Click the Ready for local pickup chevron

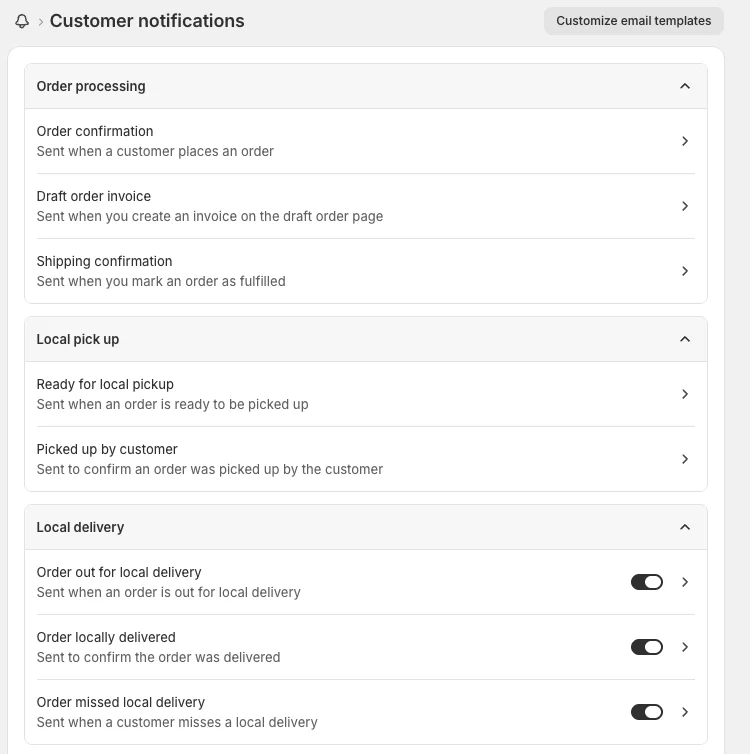(685, 394)
